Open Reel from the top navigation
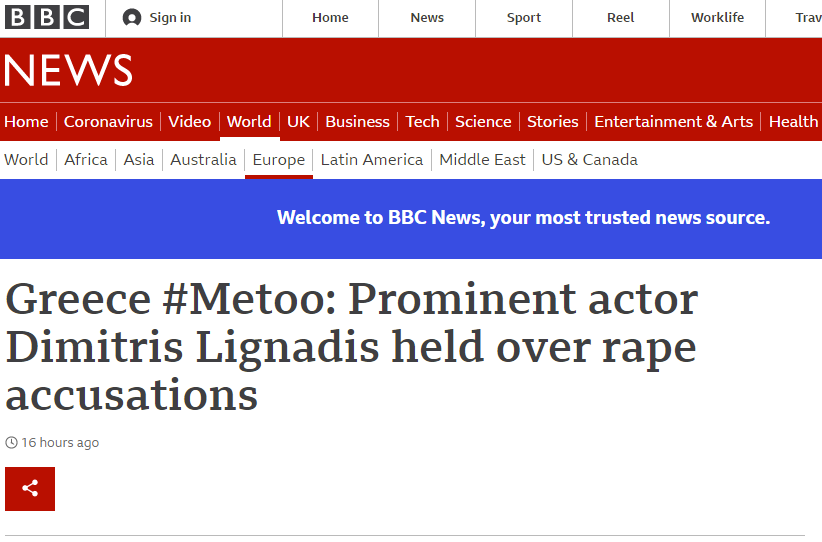 (620, 18)
